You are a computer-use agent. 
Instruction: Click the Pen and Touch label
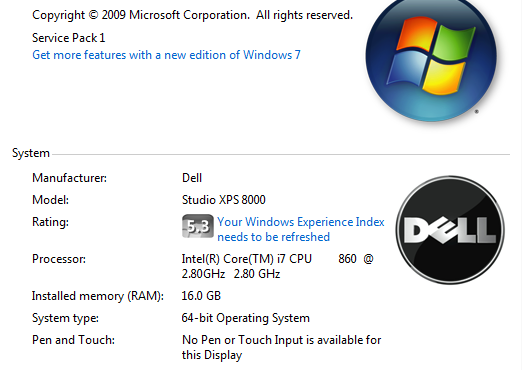(x=73, y=340)
